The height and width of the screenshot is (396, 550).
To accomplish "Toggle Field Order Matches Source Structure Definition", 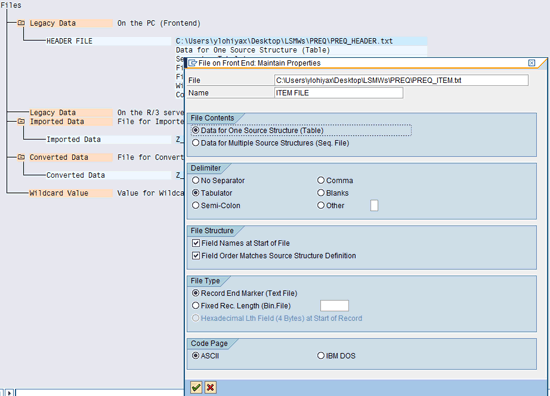I will coord(196,256).
